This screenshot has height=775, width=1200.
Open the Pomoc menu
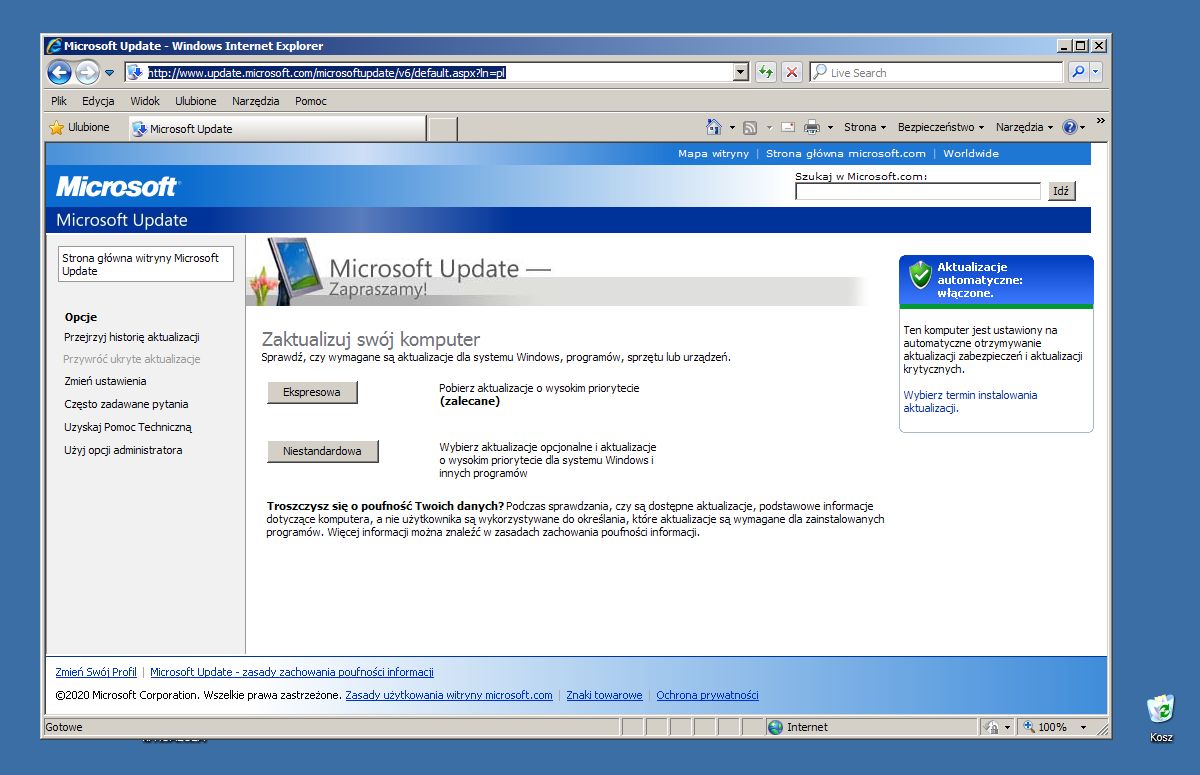[311, 101]
